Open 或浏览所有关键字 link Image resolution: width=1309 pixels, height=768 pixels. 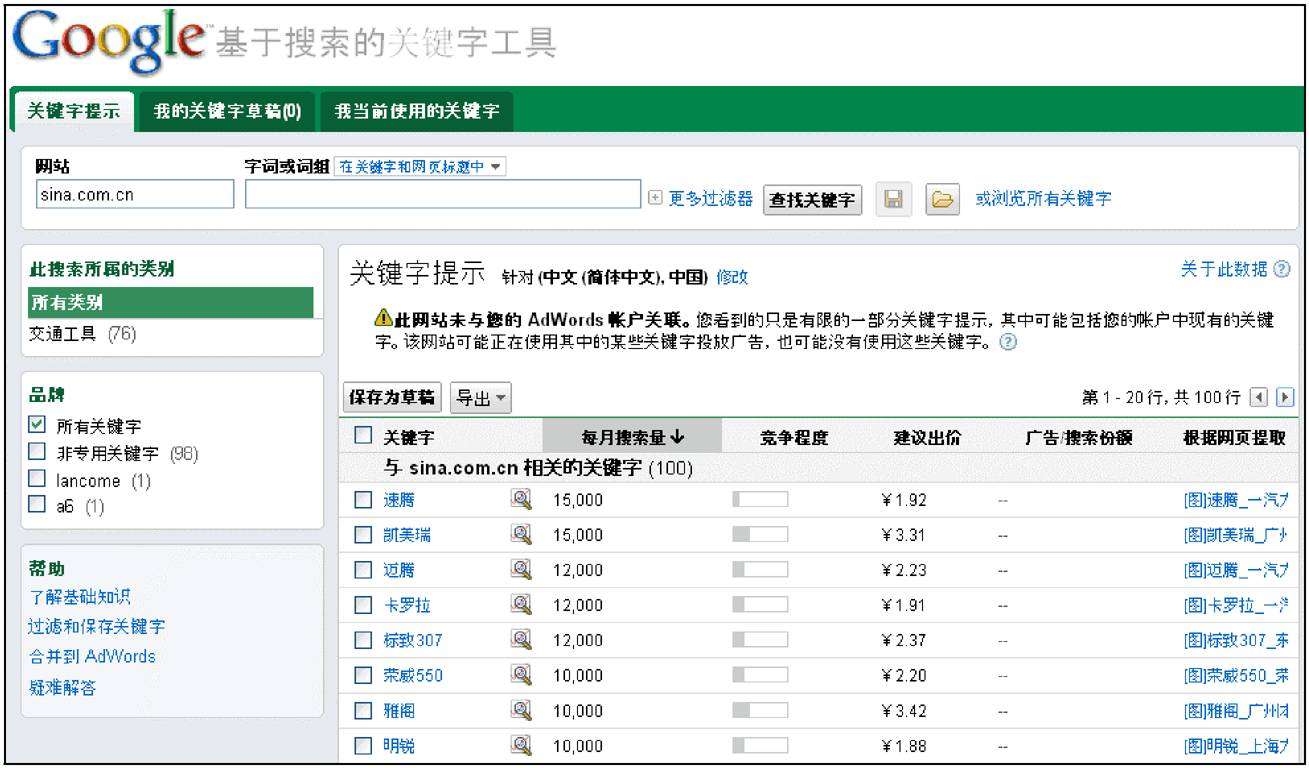pyautogui.click(x=1043, y=199)
